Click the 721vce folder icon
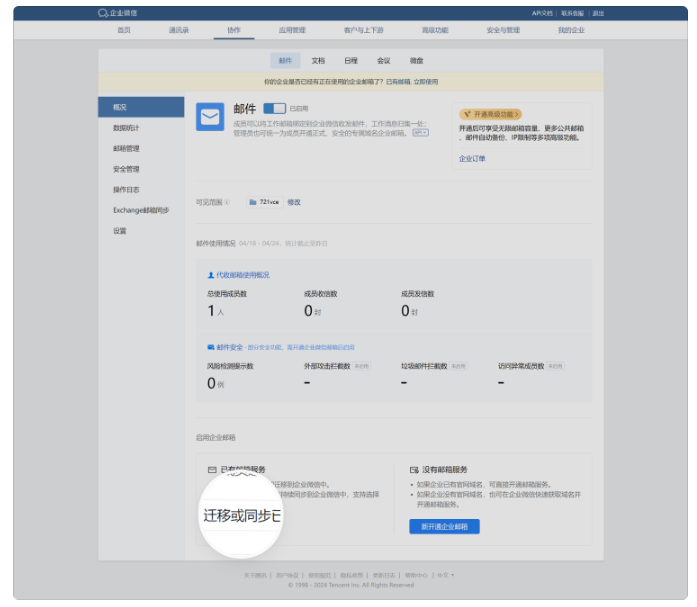This screenshot has width=697, height=607. click(253, 202)
